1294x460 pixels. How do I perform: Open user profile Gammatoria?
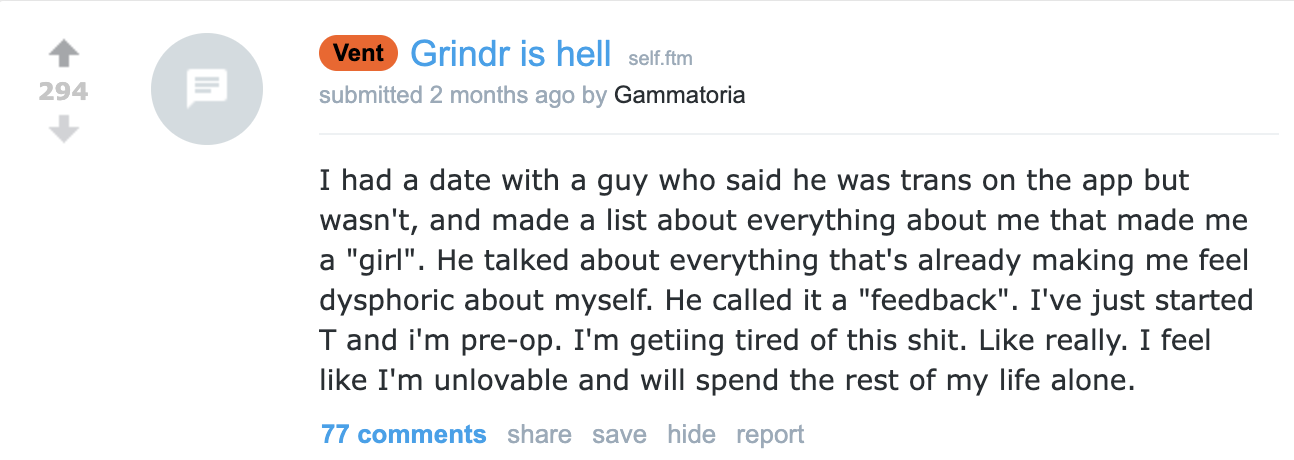[679, 96]
